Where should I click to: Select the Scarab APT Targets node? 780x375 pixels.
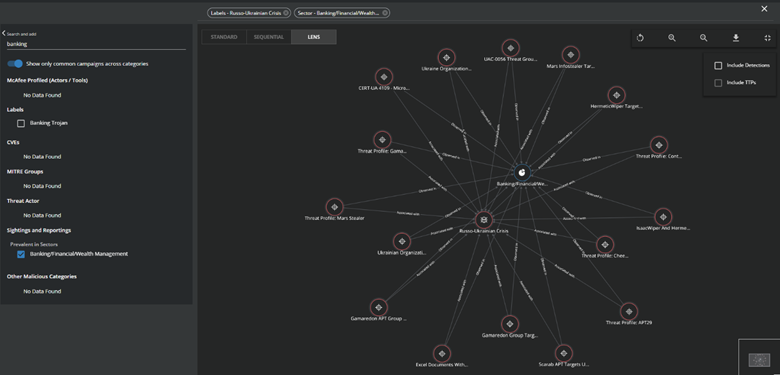click(563, 354)
